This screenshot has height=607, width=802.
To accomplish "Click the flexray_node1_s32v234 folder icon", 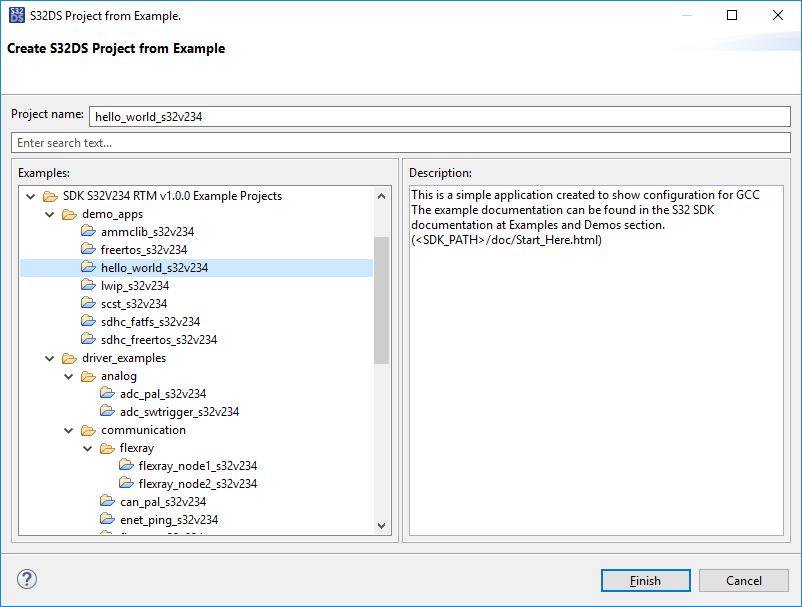I will coord(126,465).
